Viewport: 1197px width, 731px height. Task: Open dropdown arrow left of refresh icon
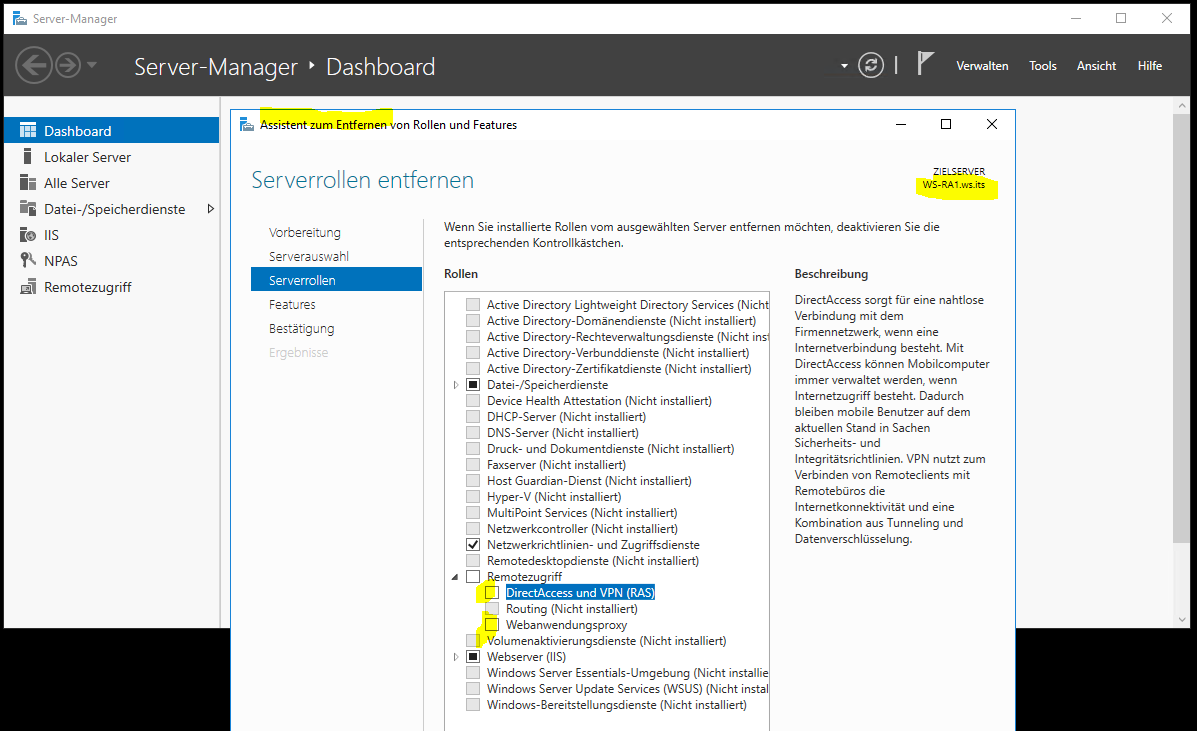tap(844, 66)
